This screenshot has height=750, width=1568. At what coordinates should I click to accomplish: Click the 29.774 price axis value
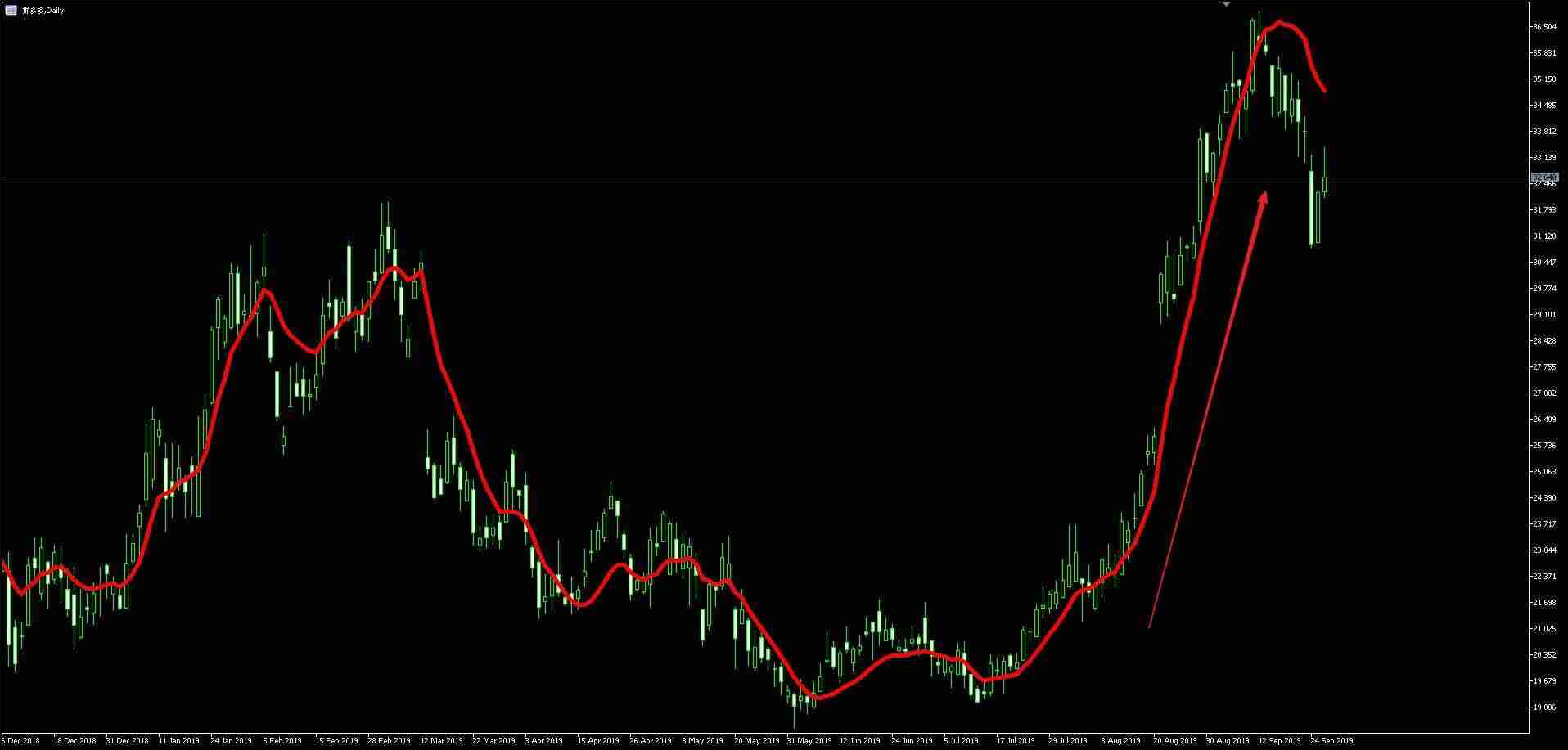click(1544, 289)
